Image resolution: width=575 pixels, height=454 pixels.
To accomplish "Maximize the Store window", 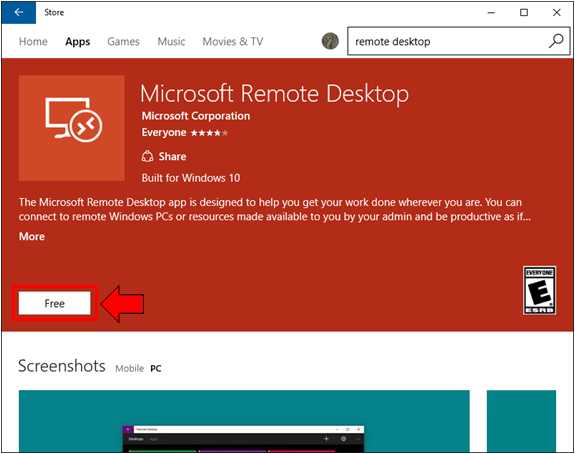I will point(524,12).
